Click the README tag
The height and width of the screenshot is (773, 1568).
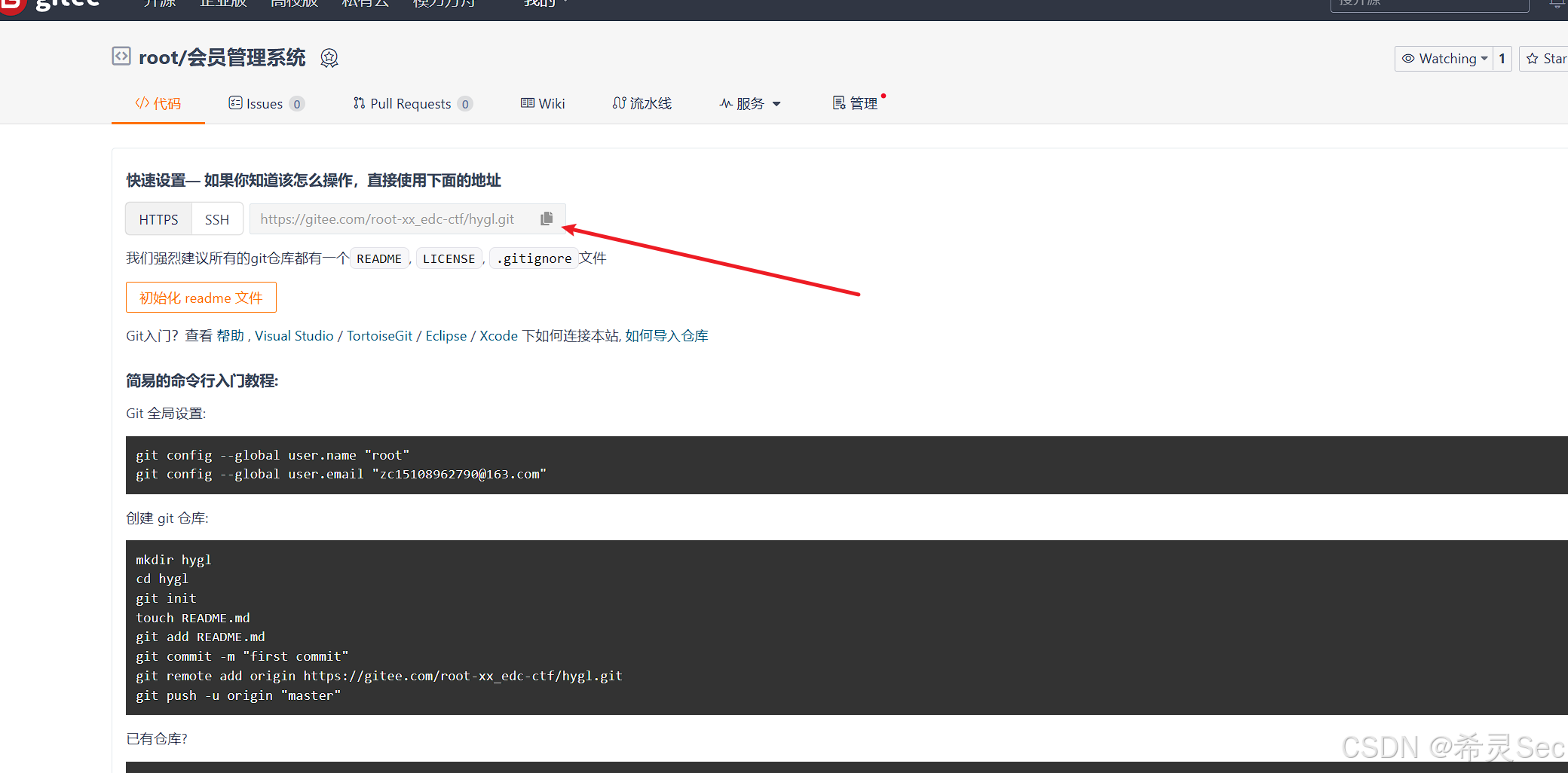point(379,258)
